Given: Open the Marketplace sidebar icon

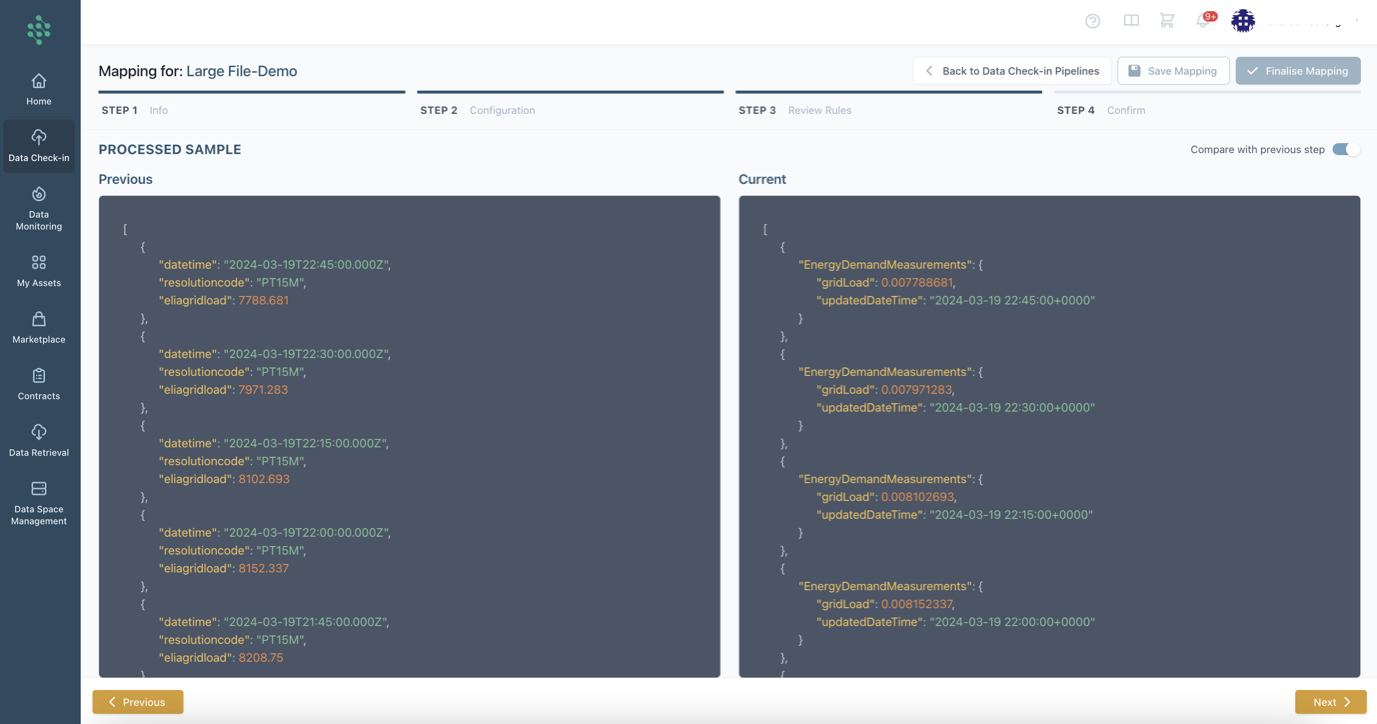Looking at the screenshot, I should point(39,328).
